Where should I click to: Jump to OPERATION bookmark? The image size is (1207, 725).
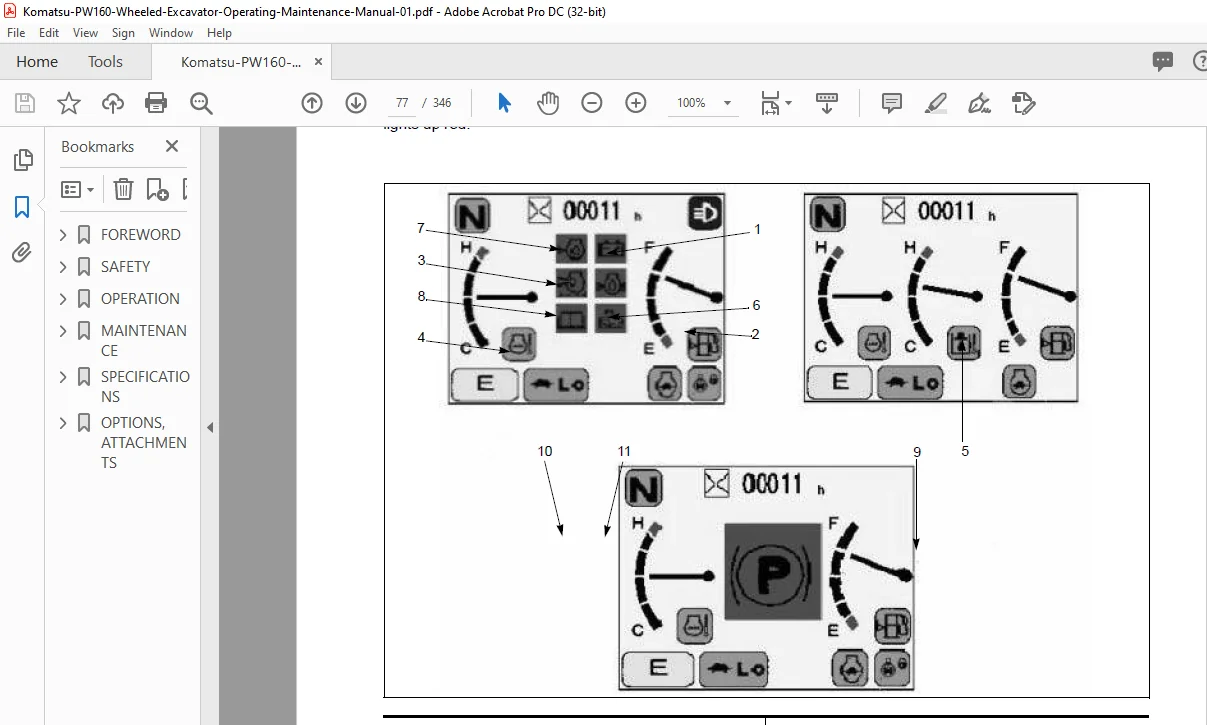[x=140, y=299]
